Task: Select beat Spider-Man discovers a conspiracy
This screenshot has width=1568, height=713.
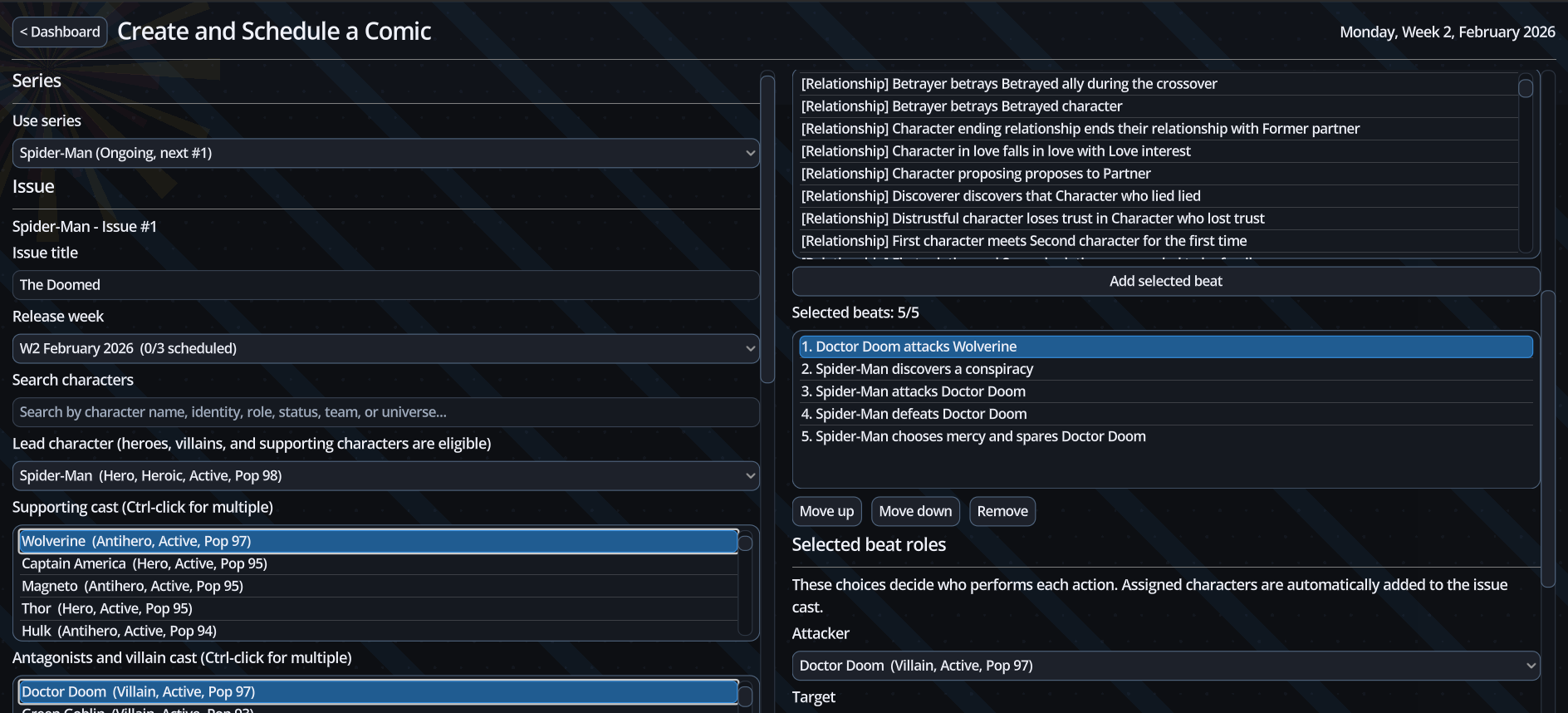Action: (x=1165, y=369)
